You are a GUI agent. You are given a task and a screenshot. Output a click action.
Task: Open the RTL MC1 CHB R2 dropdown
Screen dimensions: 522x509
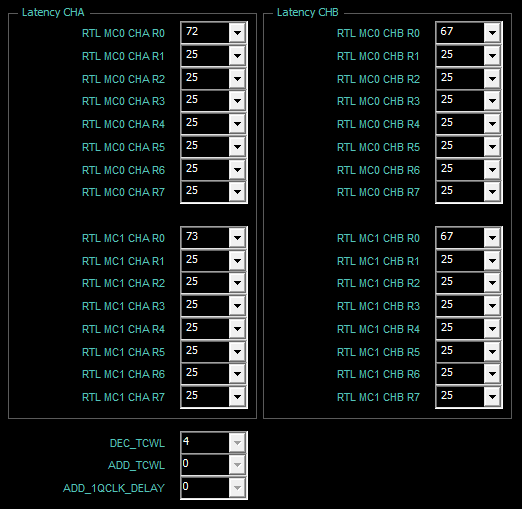492,283
